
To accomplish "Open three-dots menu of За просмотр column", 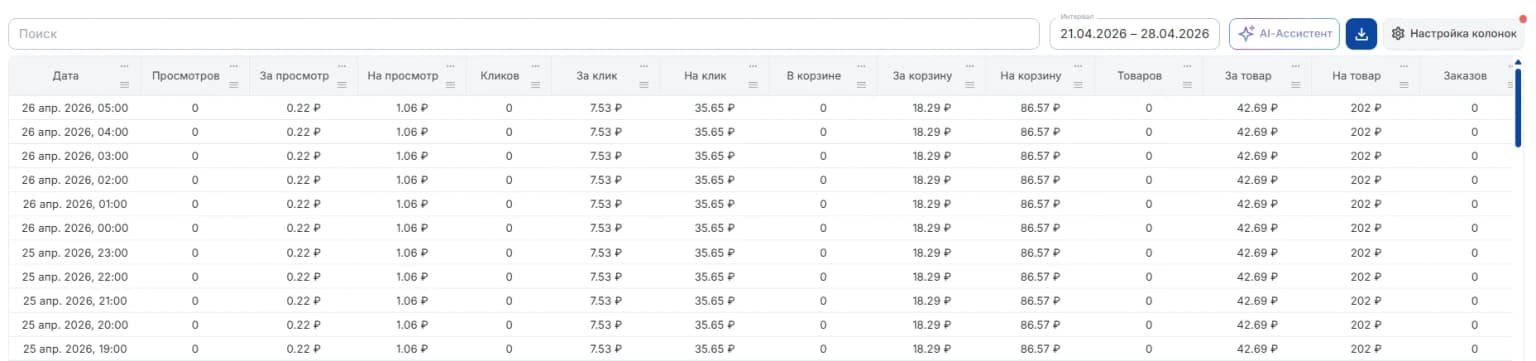I will point(342,66).
